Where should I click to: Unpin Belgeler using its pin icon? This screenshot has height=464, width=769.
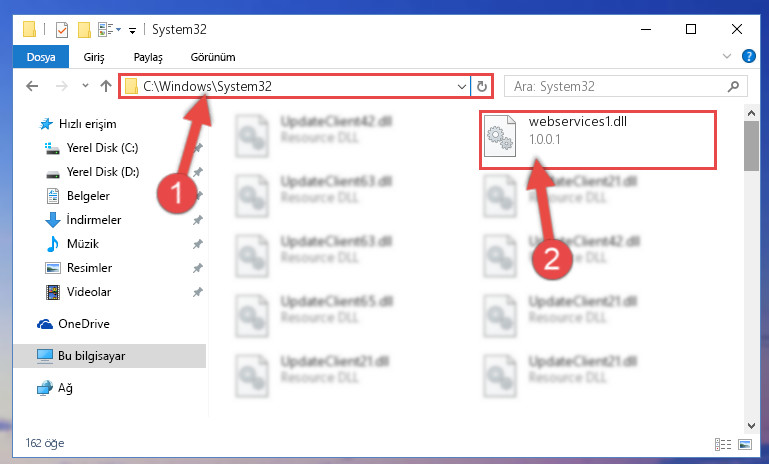(x=198, y=196)
